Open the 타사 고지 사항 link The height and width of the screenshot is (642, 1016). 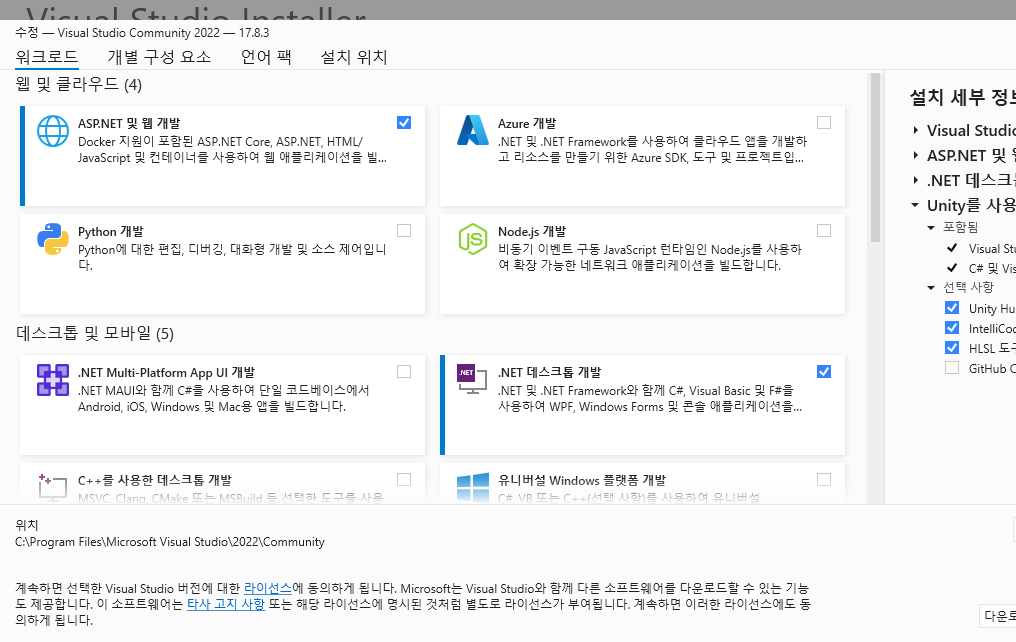(x=225, y=604)
